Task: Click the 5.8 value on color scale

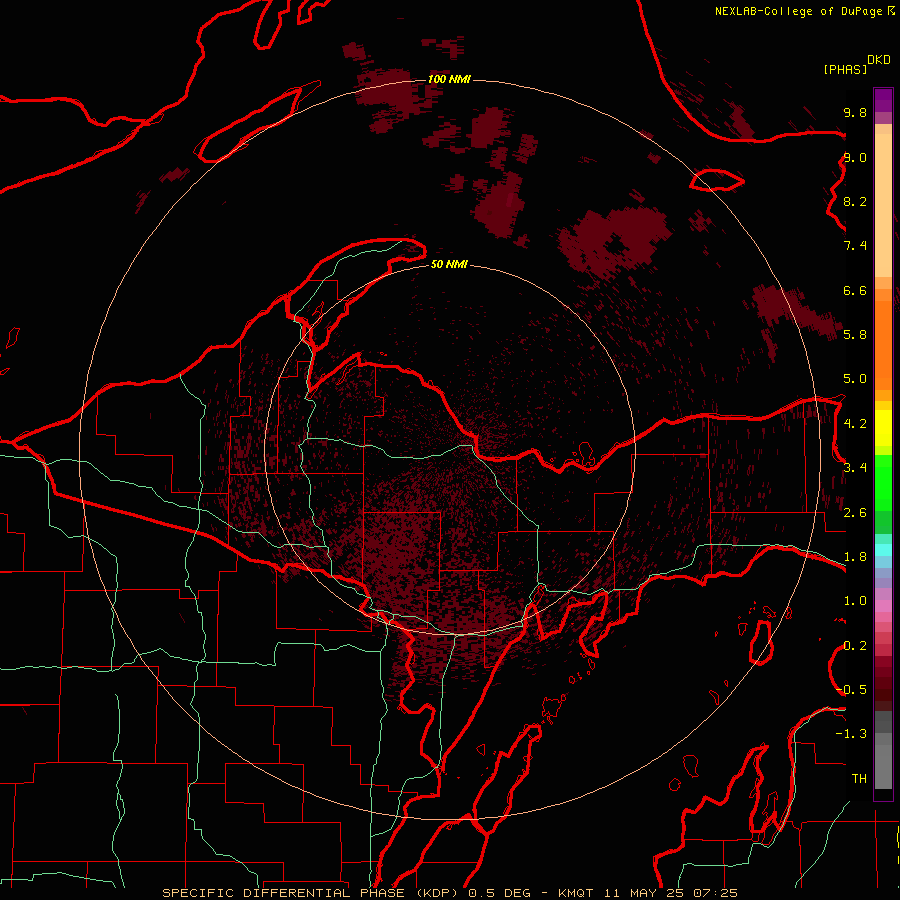Action: click(855, 334)
